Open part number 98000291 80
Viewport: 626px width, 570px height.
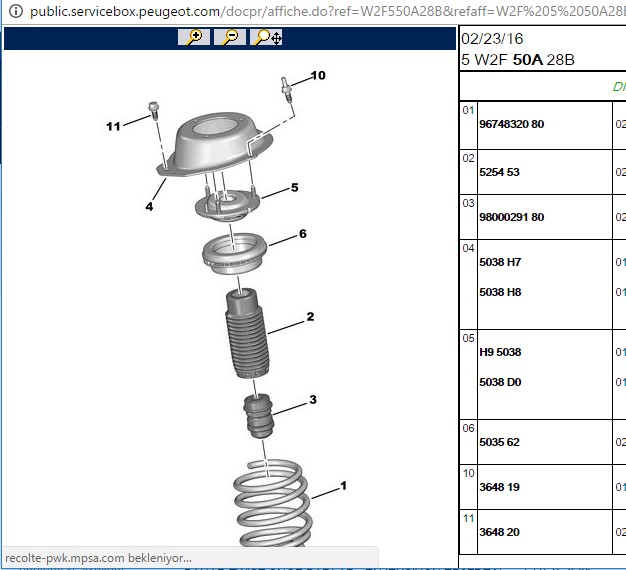pos(511,217)
